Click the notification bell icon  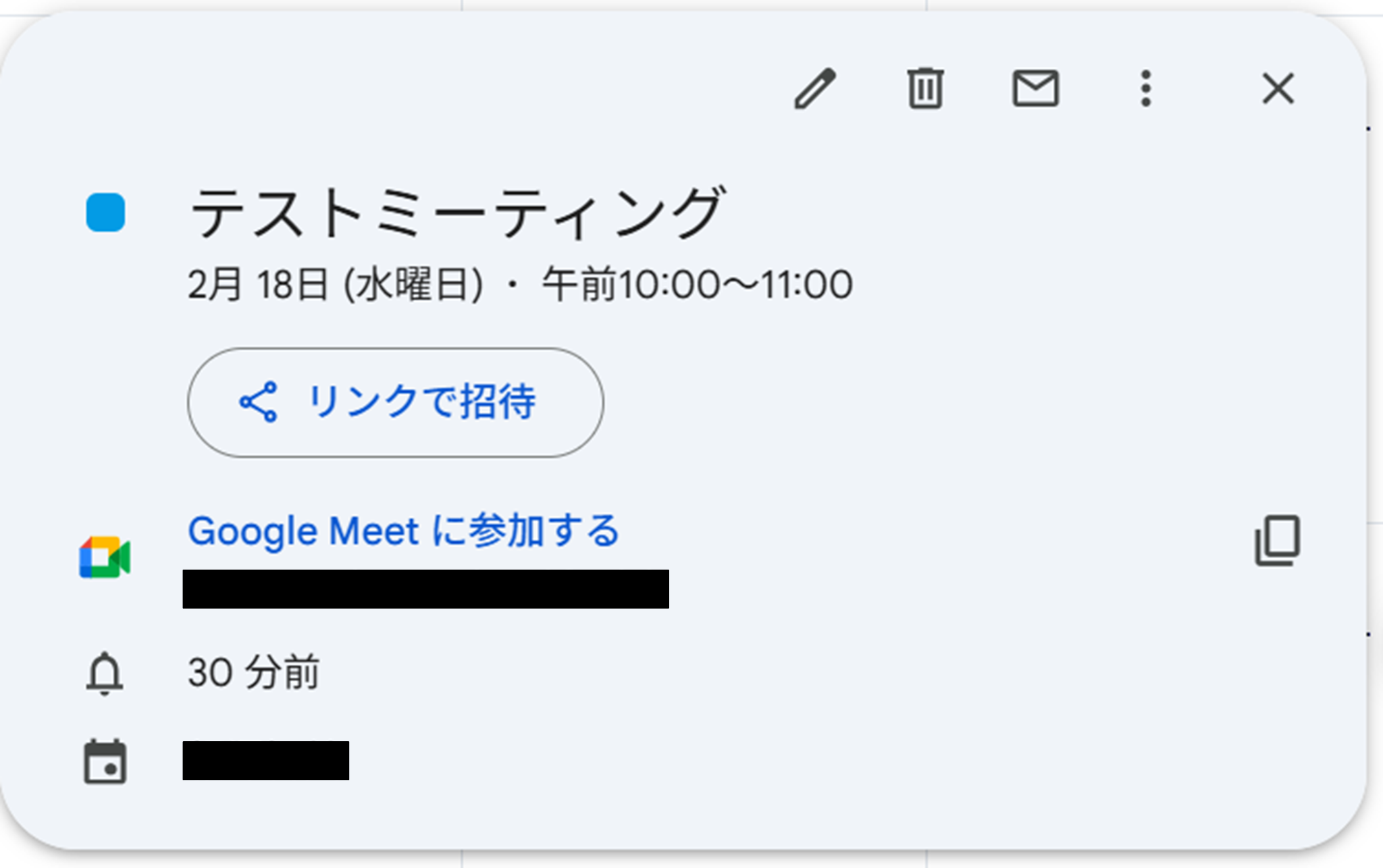pyautogui.click(x=105, y=673)
